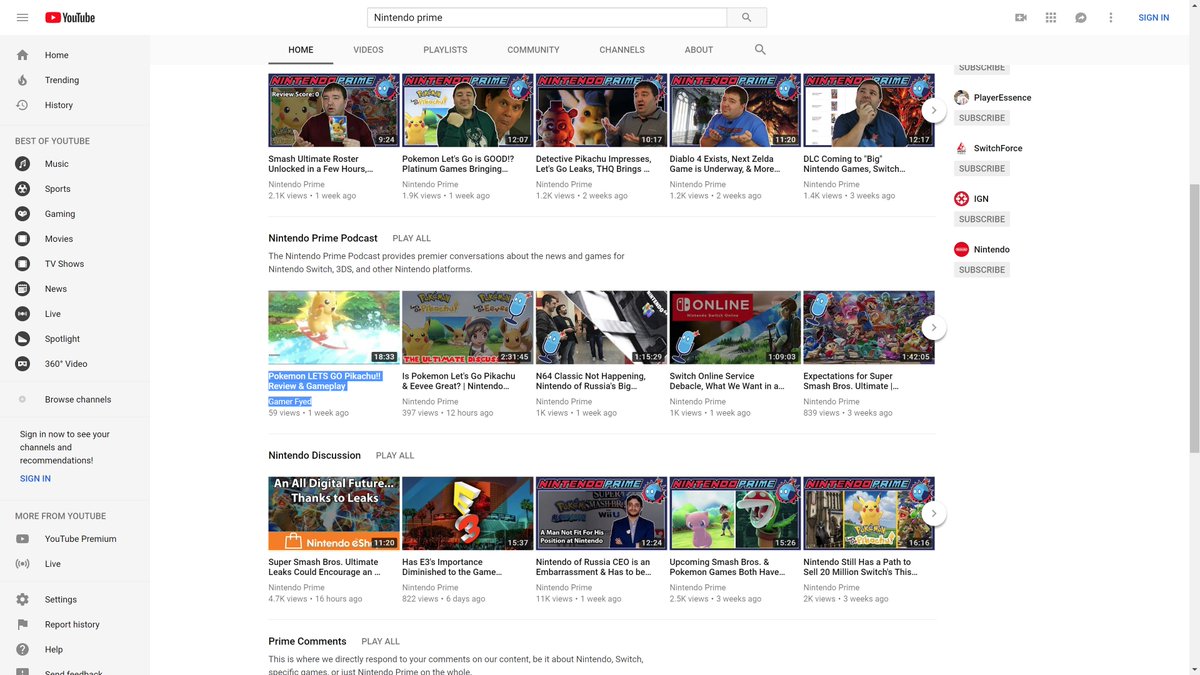Open the Nintendo Prime Podcast section heading

tap(323, 238)
